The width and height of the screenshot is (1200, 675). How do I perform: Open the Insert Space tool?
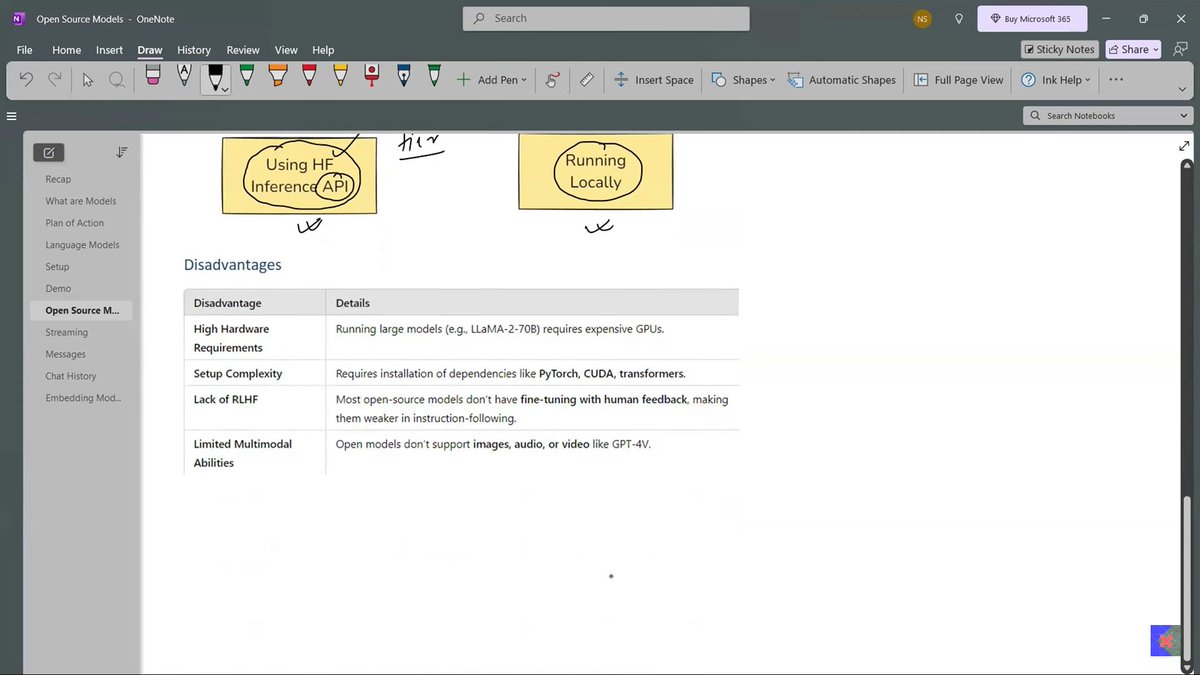click(654, 80)
